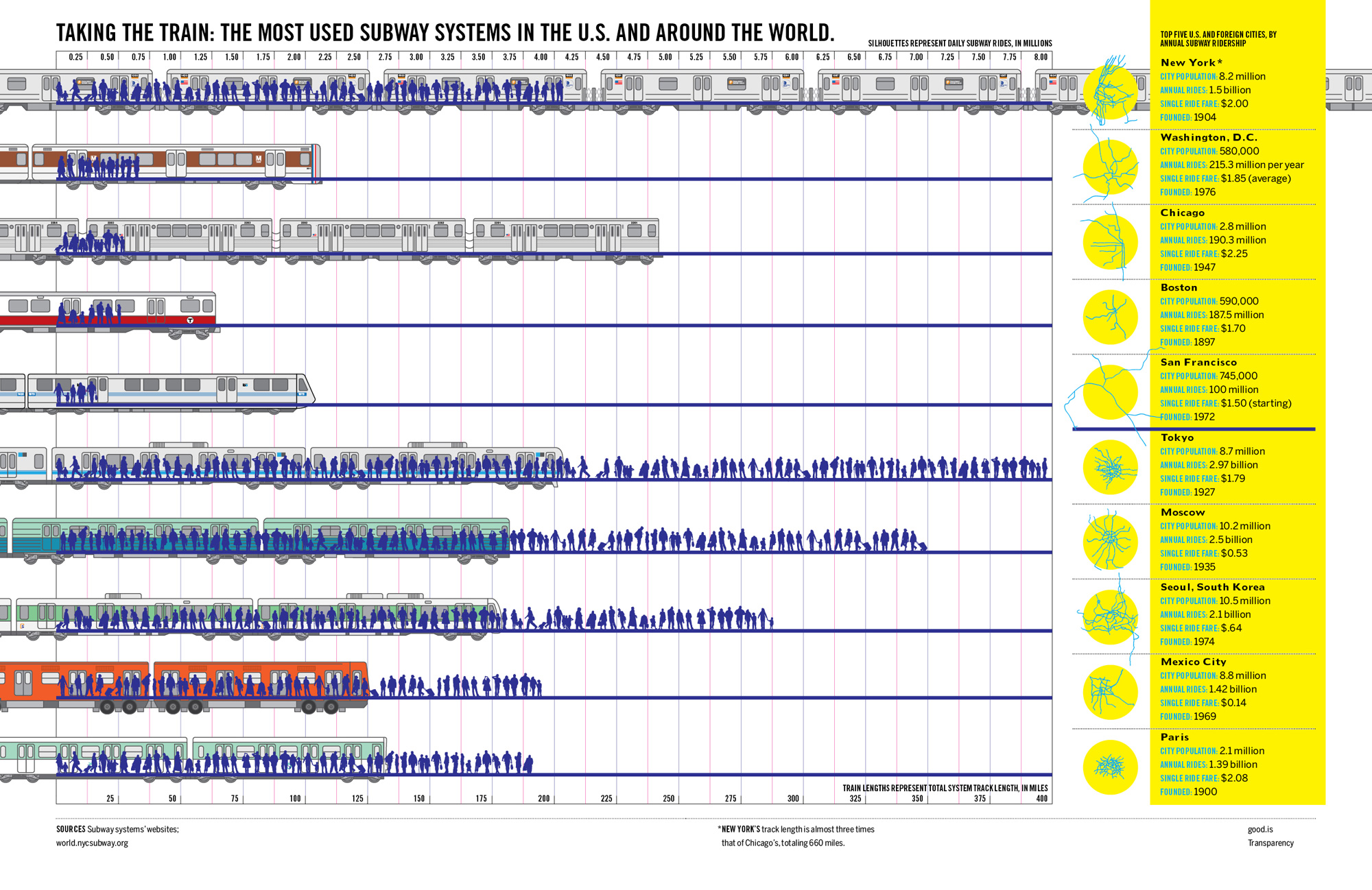Click the Seoul, South Korea heading
This screenshot has height=890, width=1372.
pyautogui.click(x=1212, y=587)
